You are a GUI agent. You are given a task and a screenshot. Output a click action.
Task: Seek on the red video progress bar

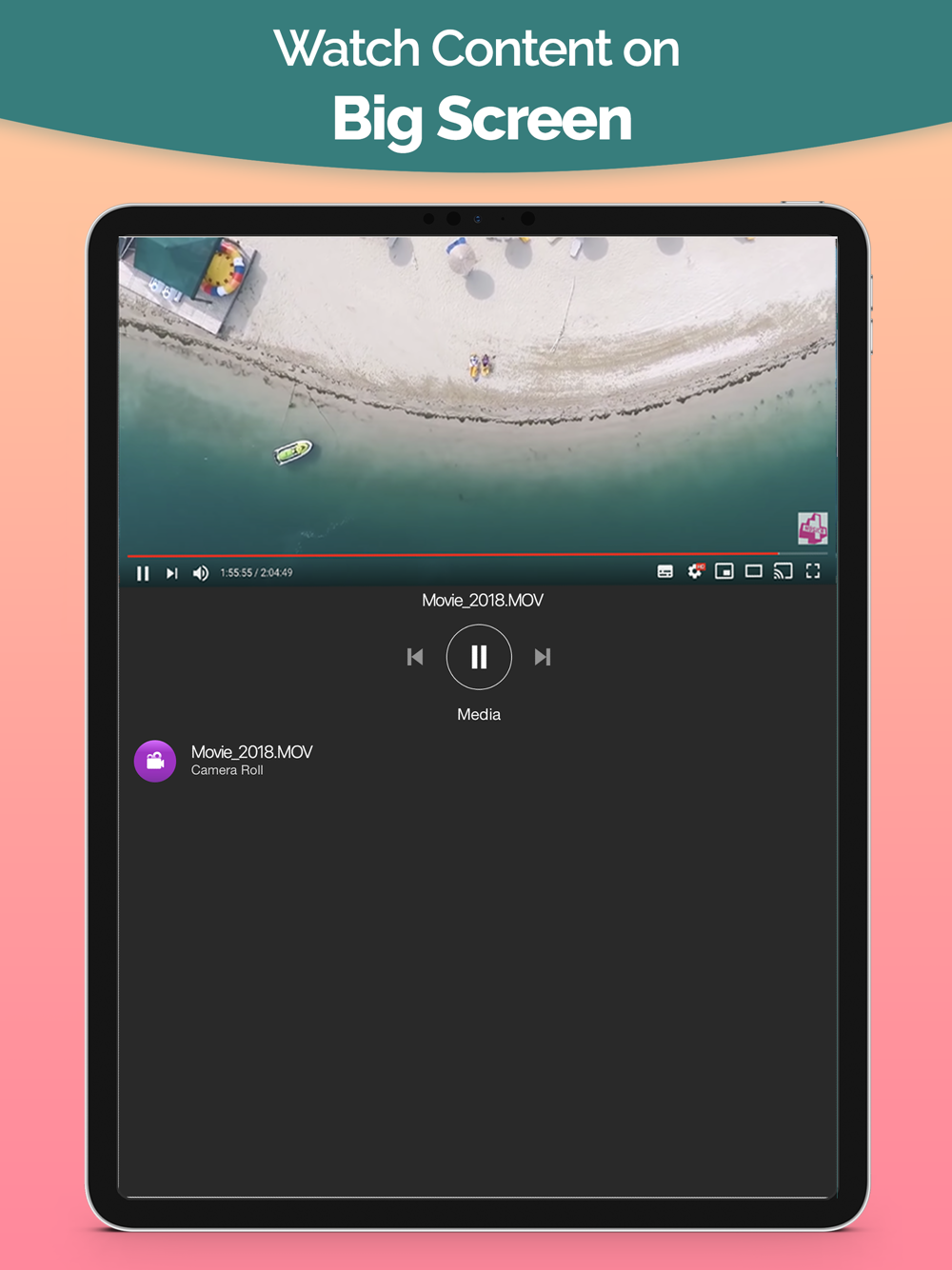coord(478,554)
